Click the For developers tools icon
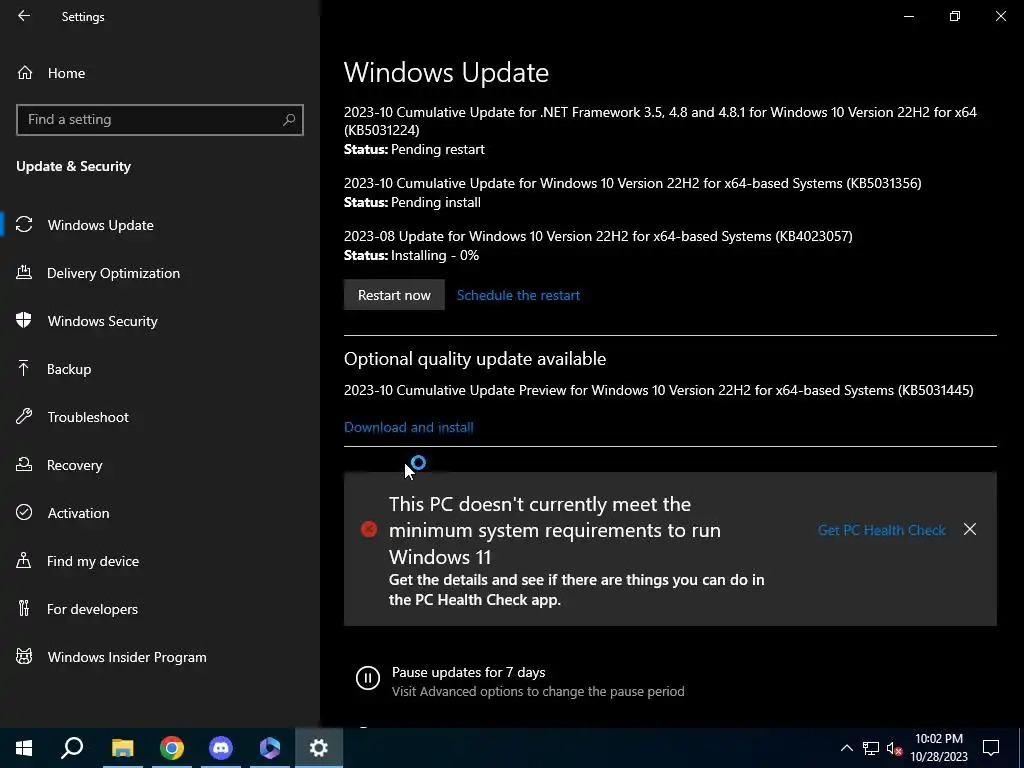The height and width of the screenshot is (768, 1024). (x=24, y=609)
